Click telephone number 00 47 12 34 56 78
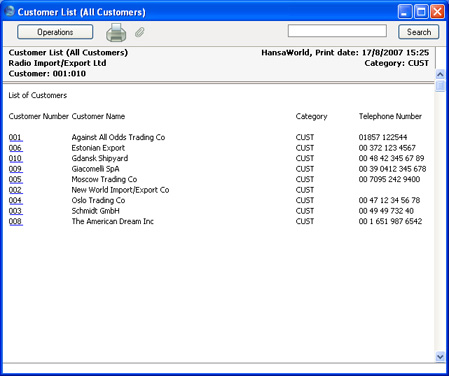Screen dimensions: 449x376 point(389,200)
